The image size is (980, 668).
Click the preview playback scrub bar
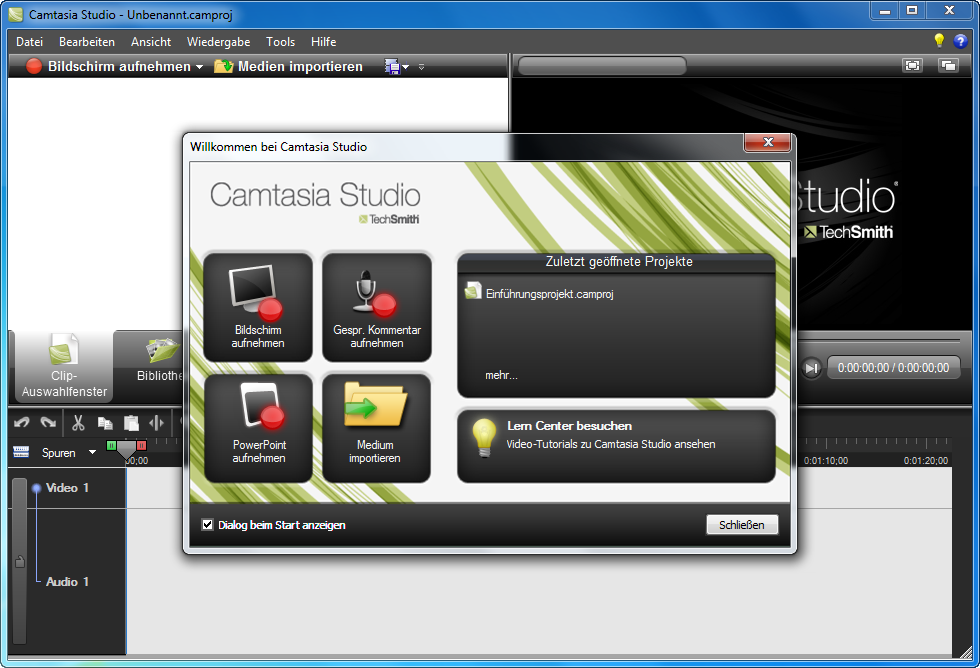879,341
